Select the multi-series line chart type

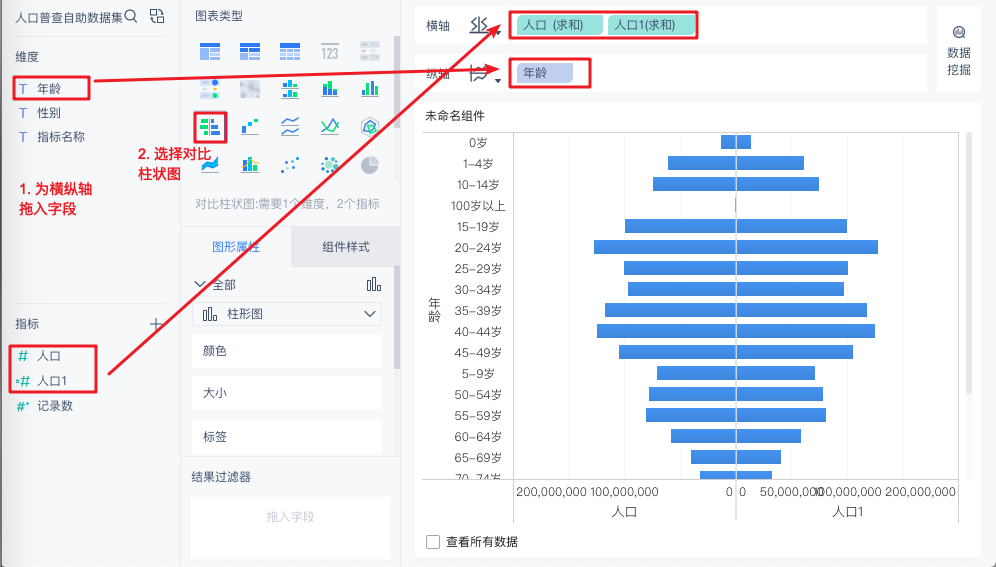tap(330, 127)
